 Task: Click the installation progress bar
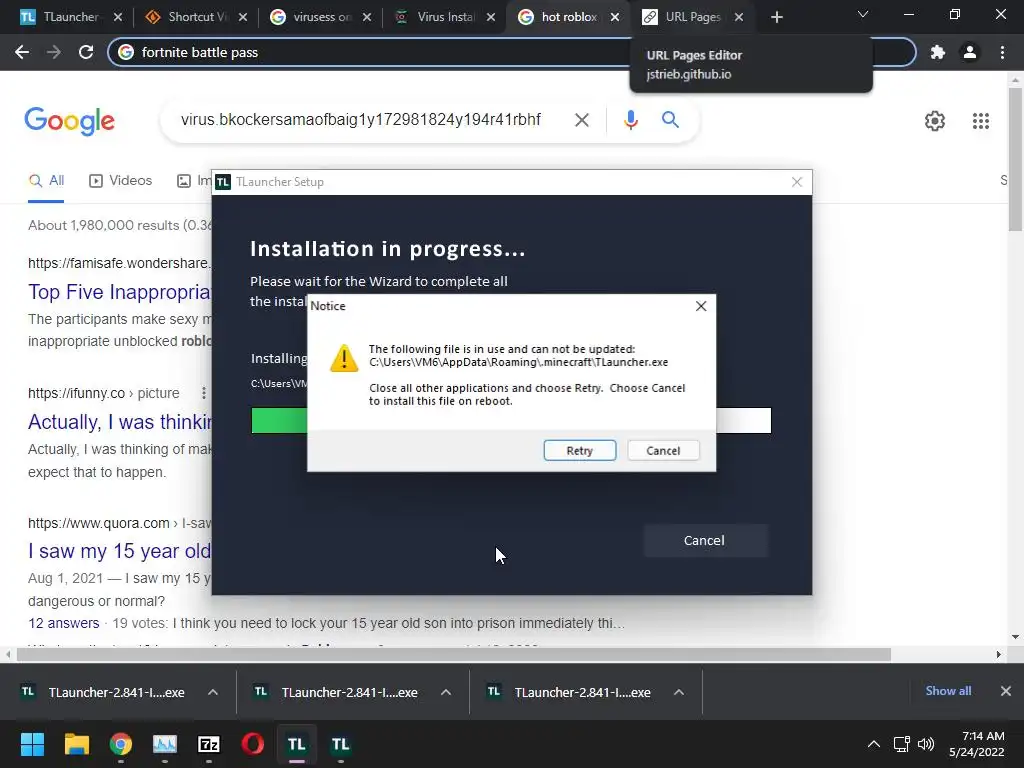(511, 421)
